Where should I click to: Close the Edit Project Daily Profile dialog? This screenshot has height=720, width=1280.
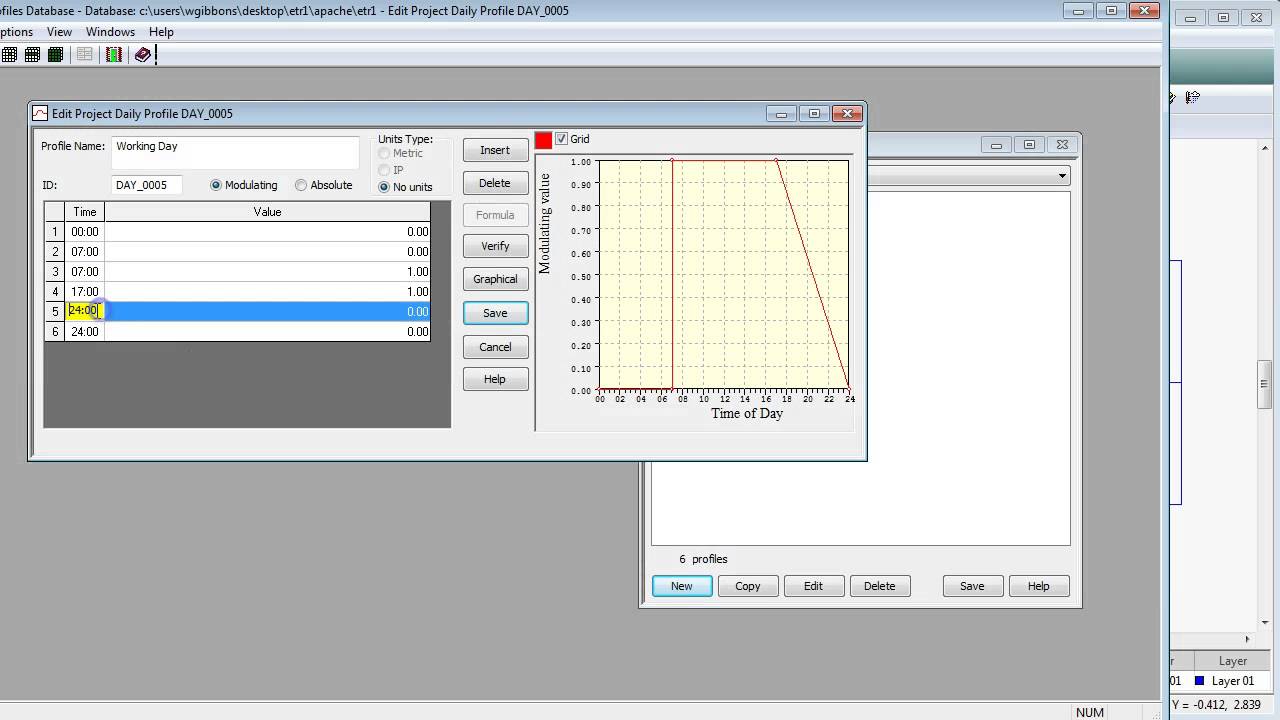848,113
